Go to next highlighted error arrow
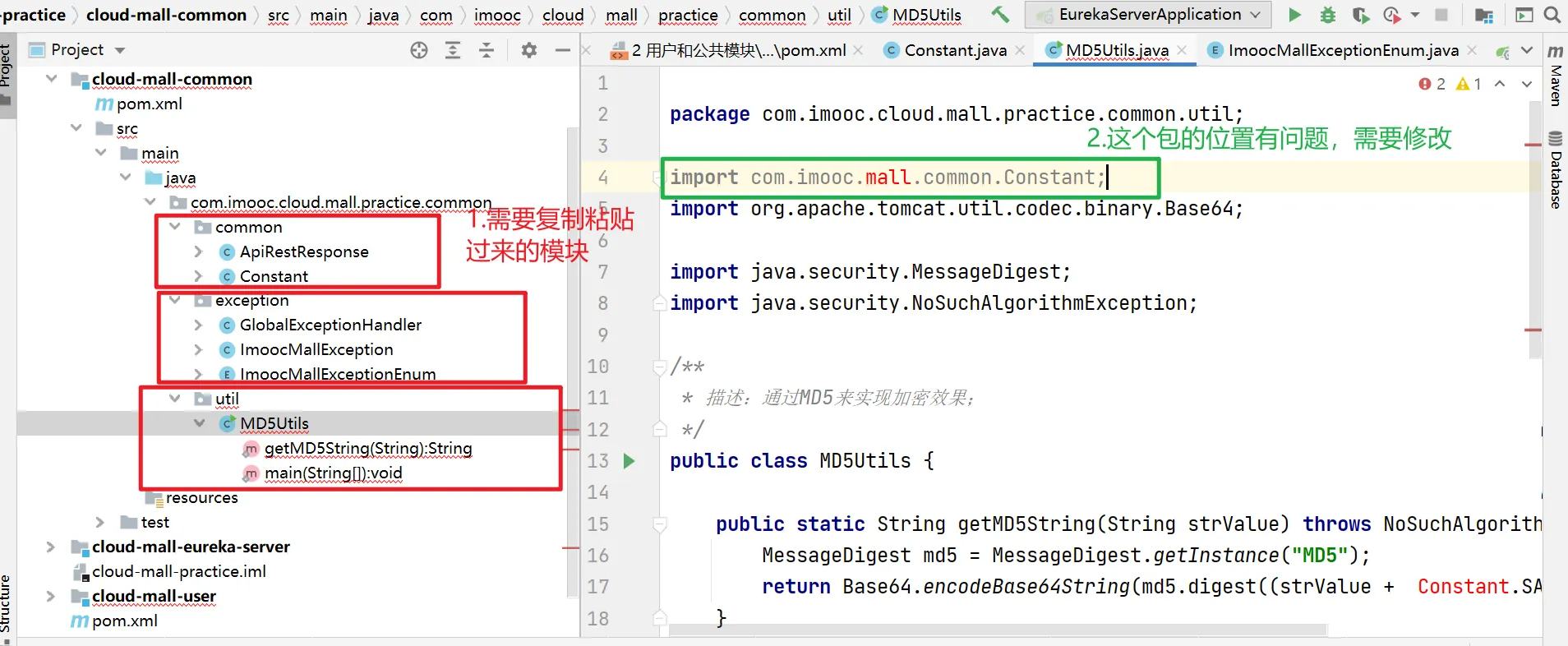 pos(1526,84)
